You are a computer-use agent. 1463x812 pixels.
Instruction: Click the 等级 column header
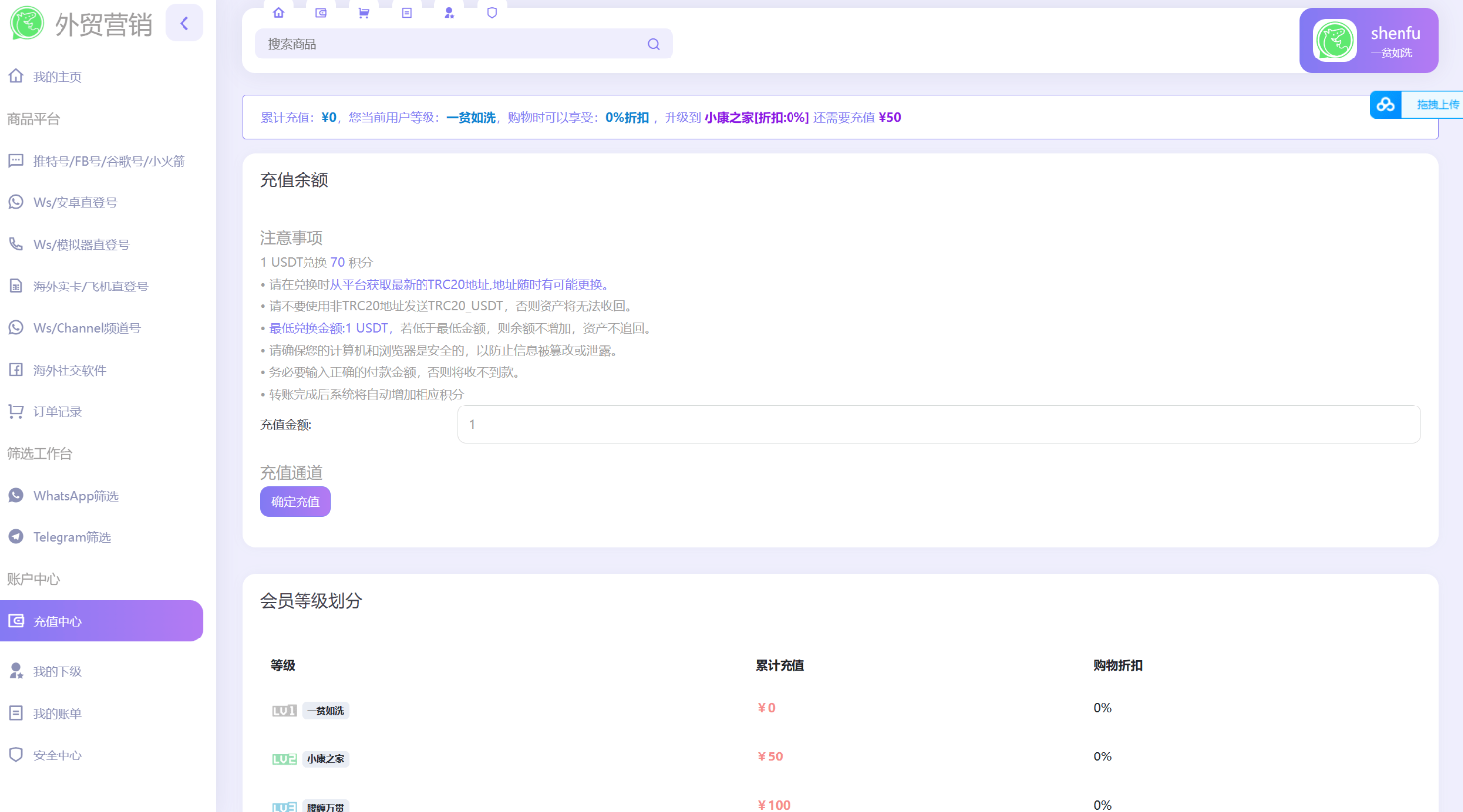[x=283, y=665]
